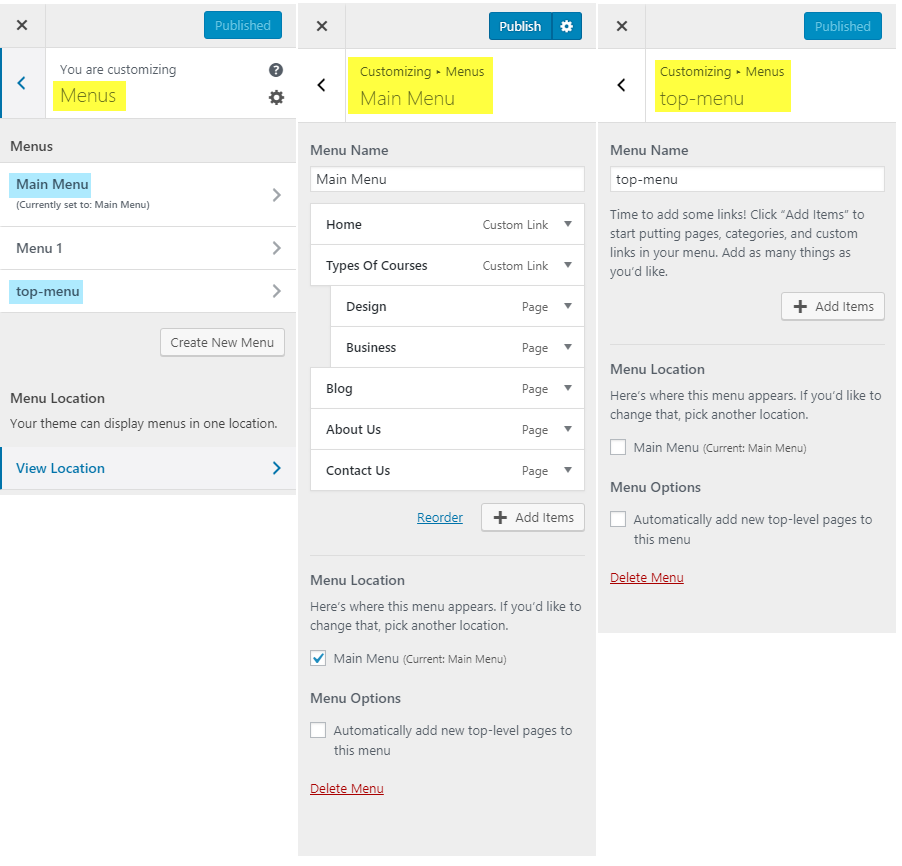Viewport: 902px width, 866px height.
Task: Click the Create New Menu button
Action: pyautogui.click(x=222, y=342)
